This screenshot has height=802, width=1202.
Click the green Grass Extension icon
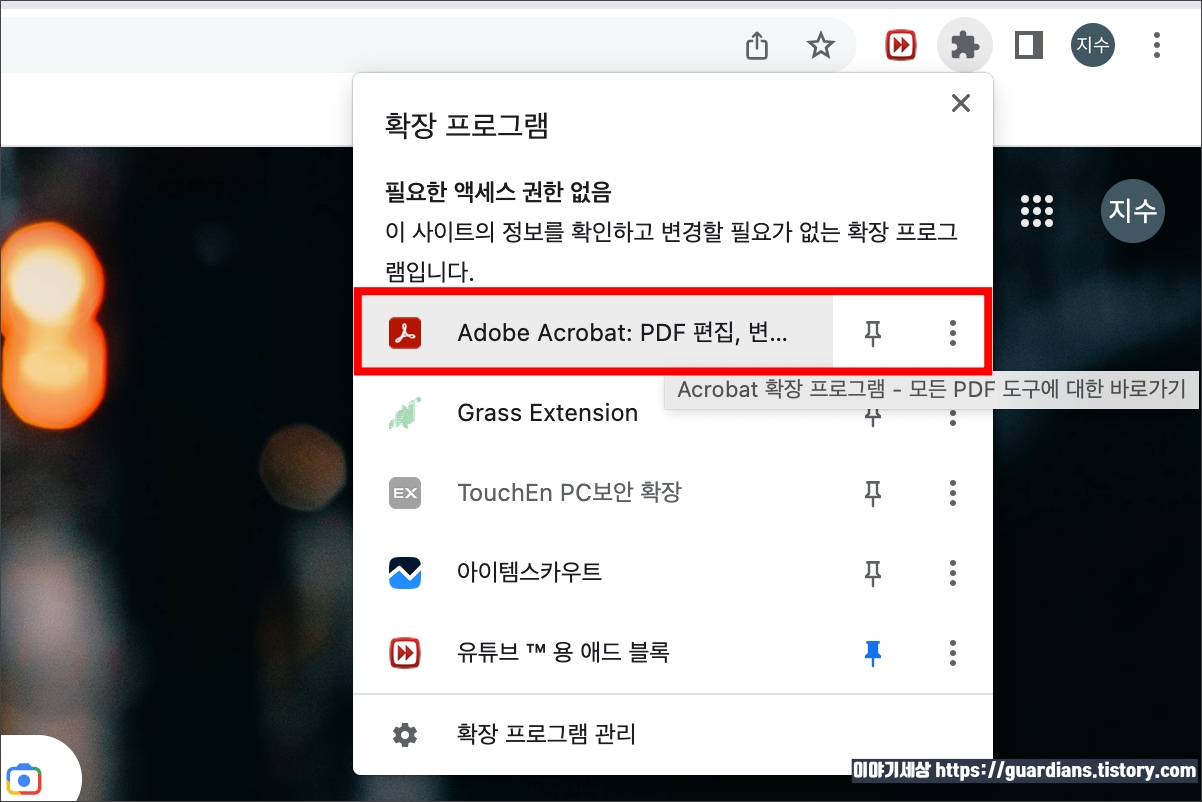point(405,413)
